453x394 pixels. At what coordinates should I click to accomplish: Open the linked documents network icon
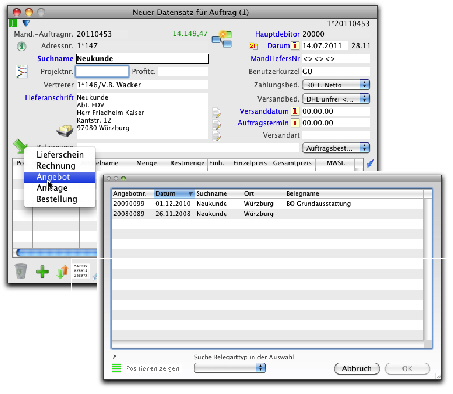click(x=222, y=39)
